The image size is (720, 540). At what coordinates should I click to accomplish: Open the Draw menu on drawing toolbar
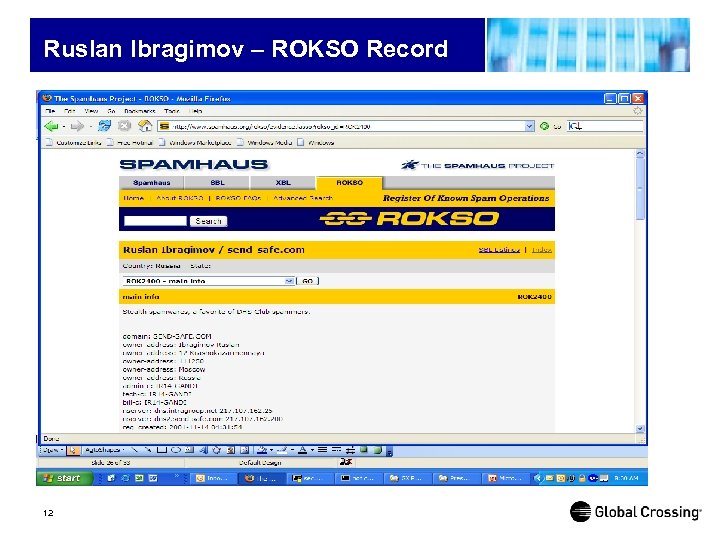pos(52,450)
